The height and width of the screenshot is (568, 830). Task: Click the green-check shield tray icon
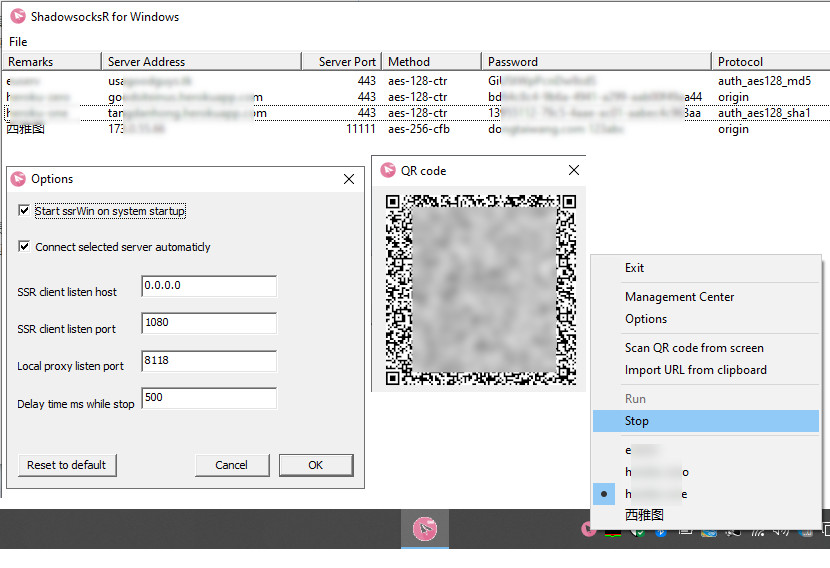[x=637, y=532]
